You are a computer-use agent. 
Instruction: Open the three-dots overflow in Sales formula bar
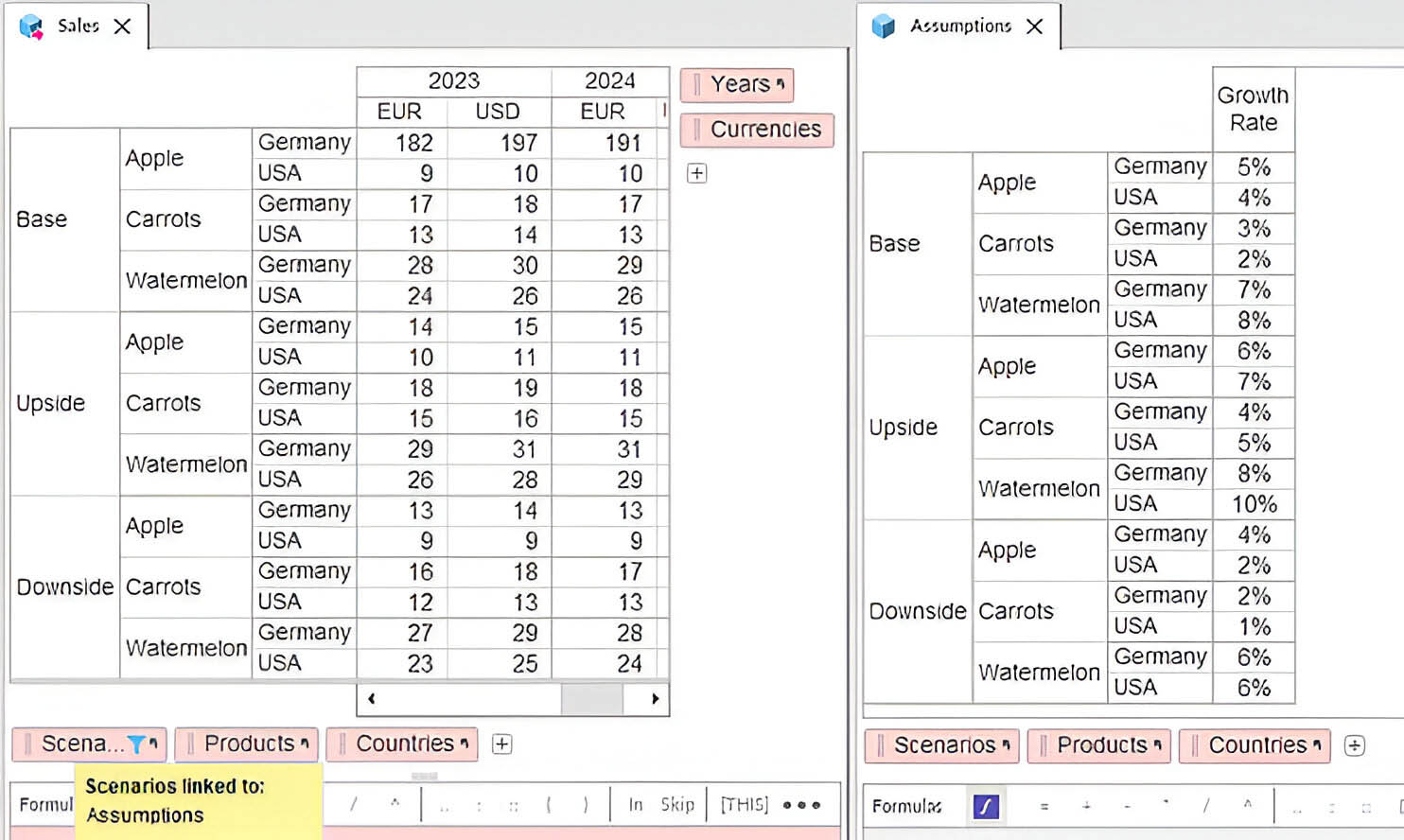point(800,805)
